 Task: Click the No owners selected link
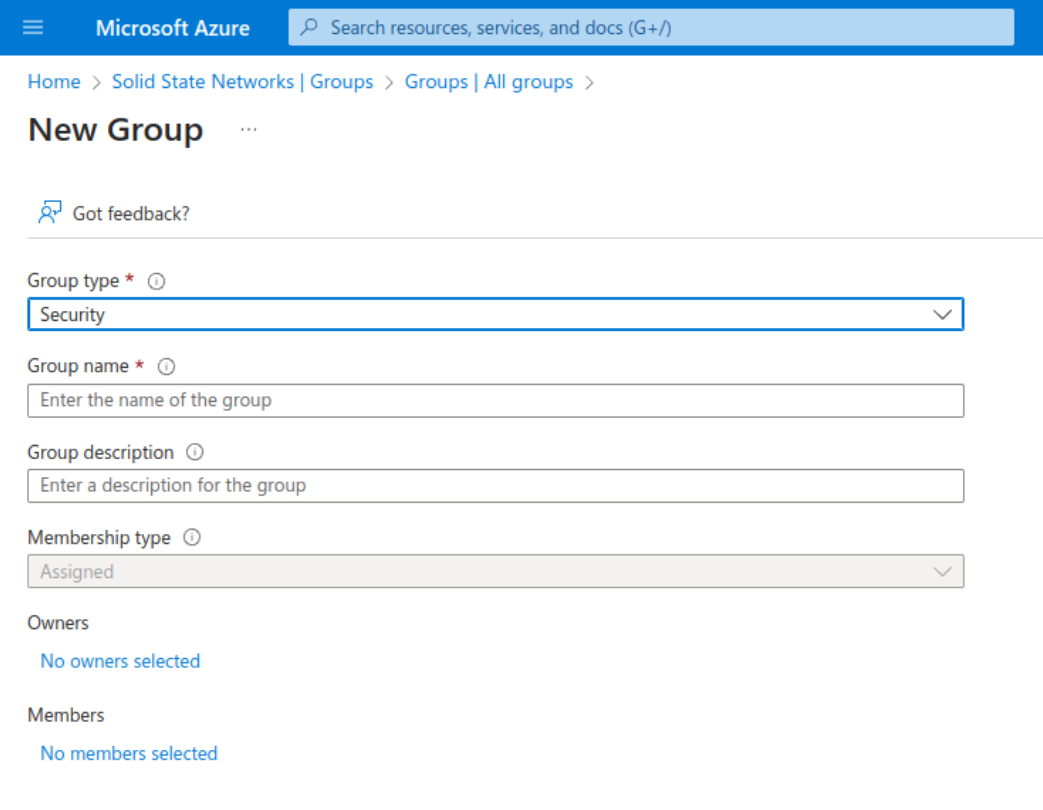pyautogui.click(x=120, y=661)
